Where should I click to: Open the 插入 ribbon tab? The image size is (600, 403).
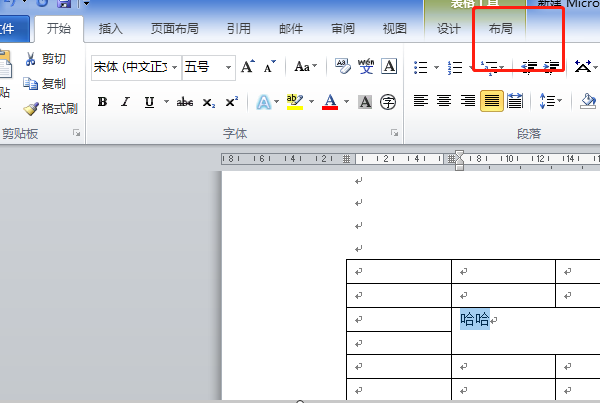point(111,29)
